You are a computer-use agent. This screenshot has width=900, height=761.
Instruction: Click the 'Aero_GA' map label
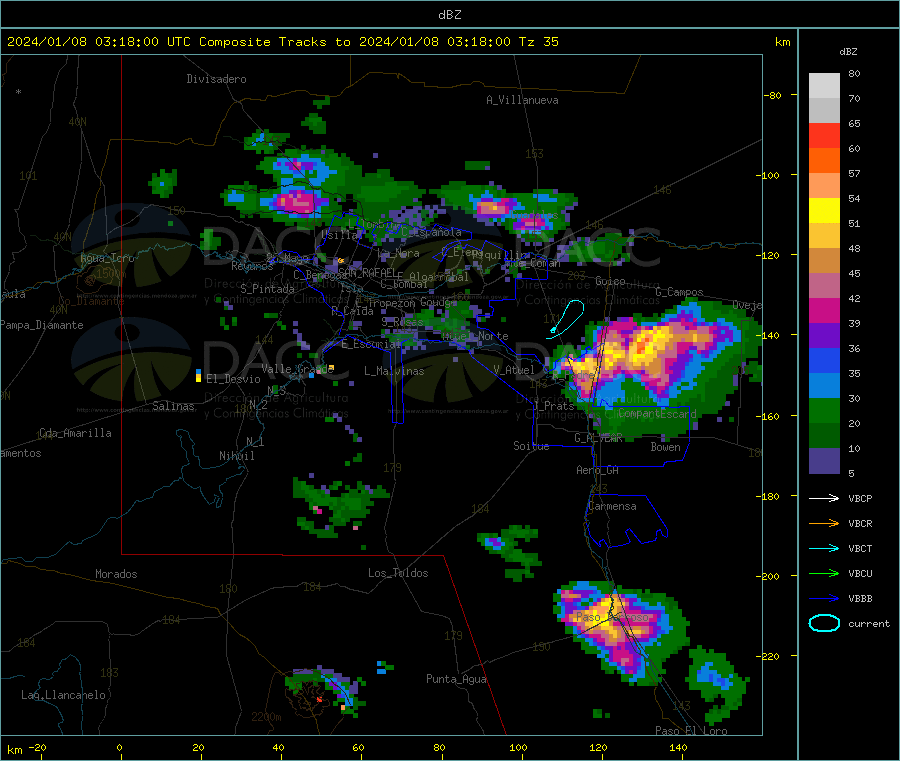point(598,470)
